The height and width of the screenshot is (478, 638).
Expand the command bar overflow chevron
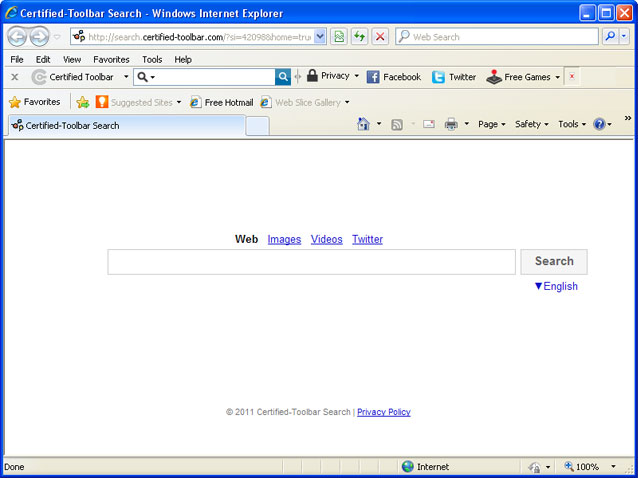(628, 118)
